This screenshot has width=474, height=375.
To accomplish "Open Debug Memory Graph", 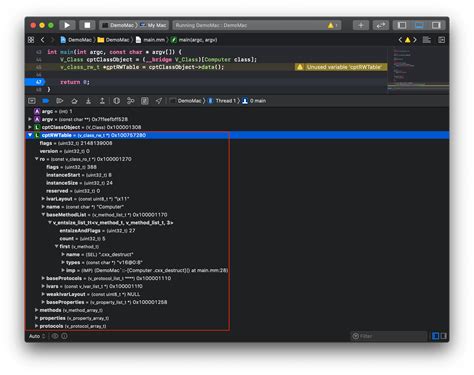I will [x=131, y=101].
